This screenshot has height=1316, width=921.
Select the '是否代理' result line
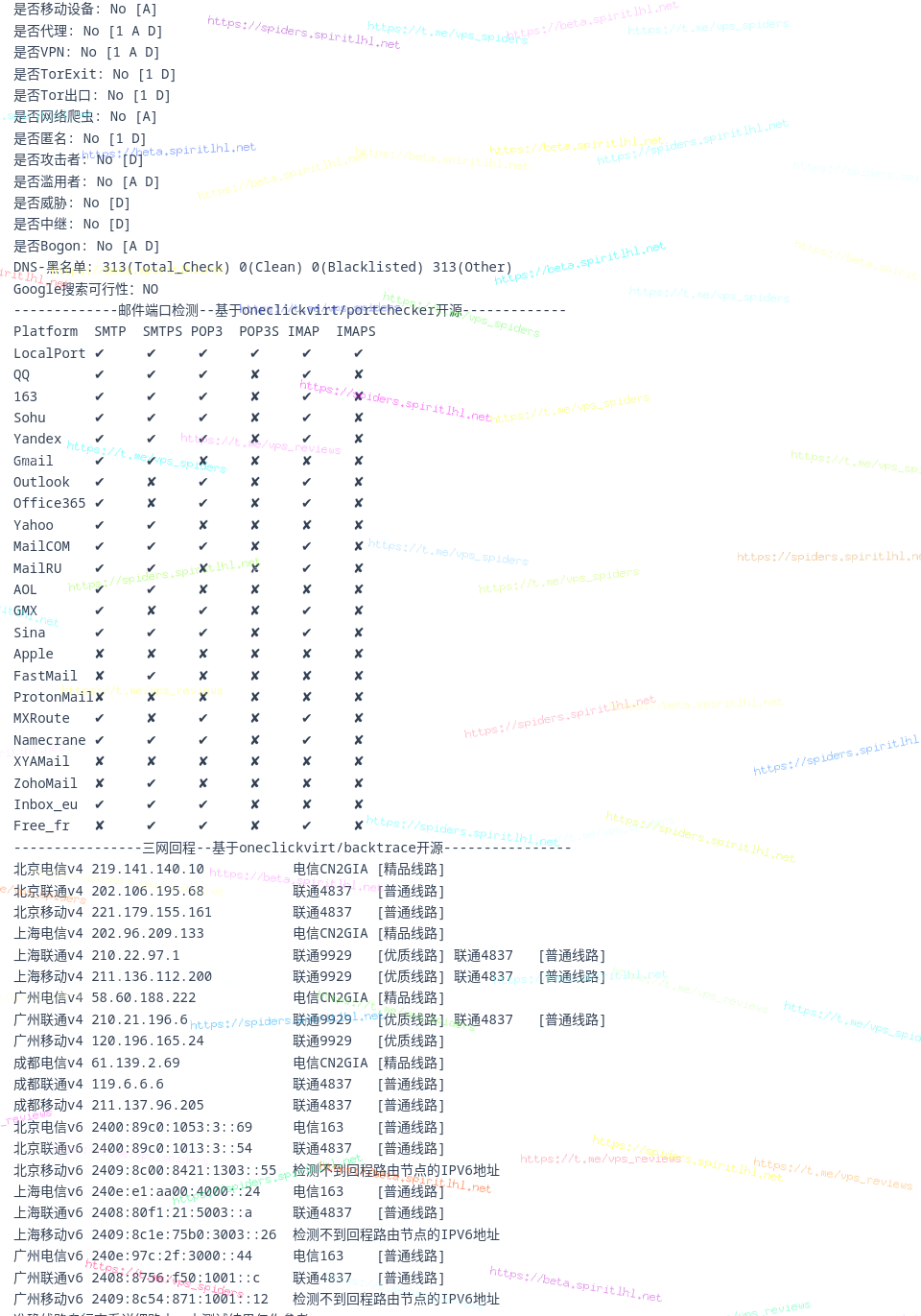88,31
